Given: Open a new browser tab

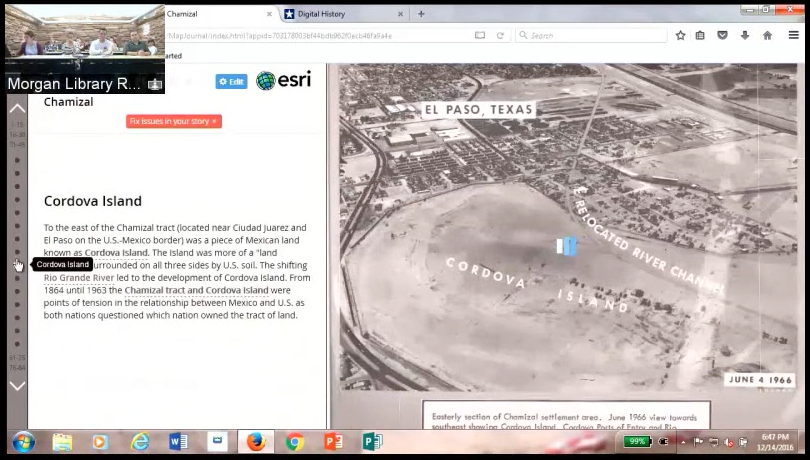Looking at the screenshot, I should coord(421,14).
